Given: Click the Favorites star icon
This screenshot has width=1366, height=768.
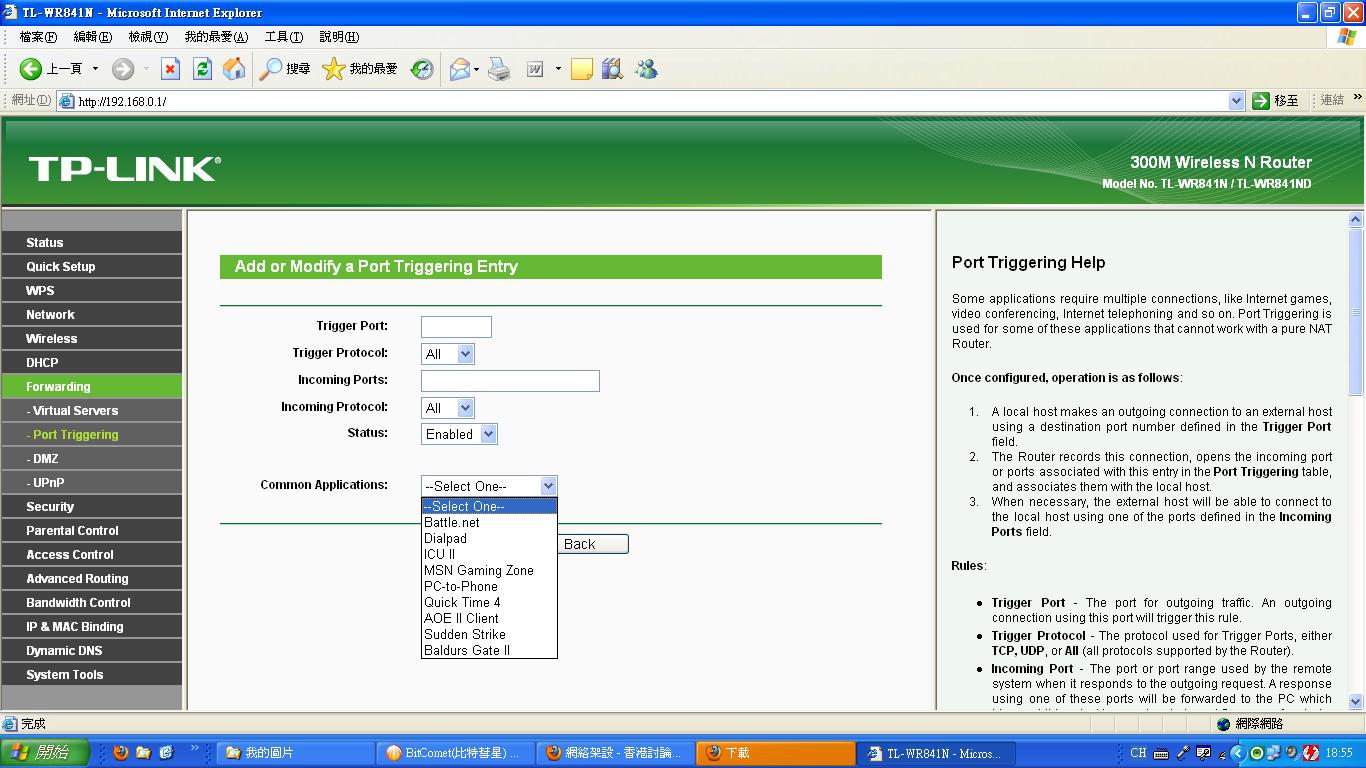Looking at the screenshot, I should coord(334,69).
